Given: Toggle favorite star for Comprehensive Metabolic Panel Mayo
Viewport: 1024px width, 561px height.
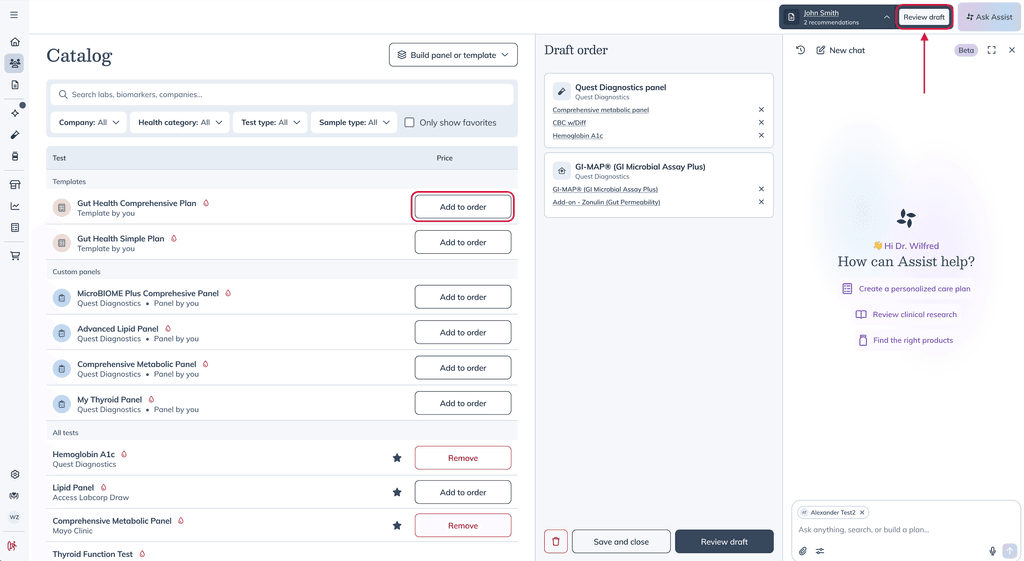Looking at the screenshot, I should click(x=397, y=526).
